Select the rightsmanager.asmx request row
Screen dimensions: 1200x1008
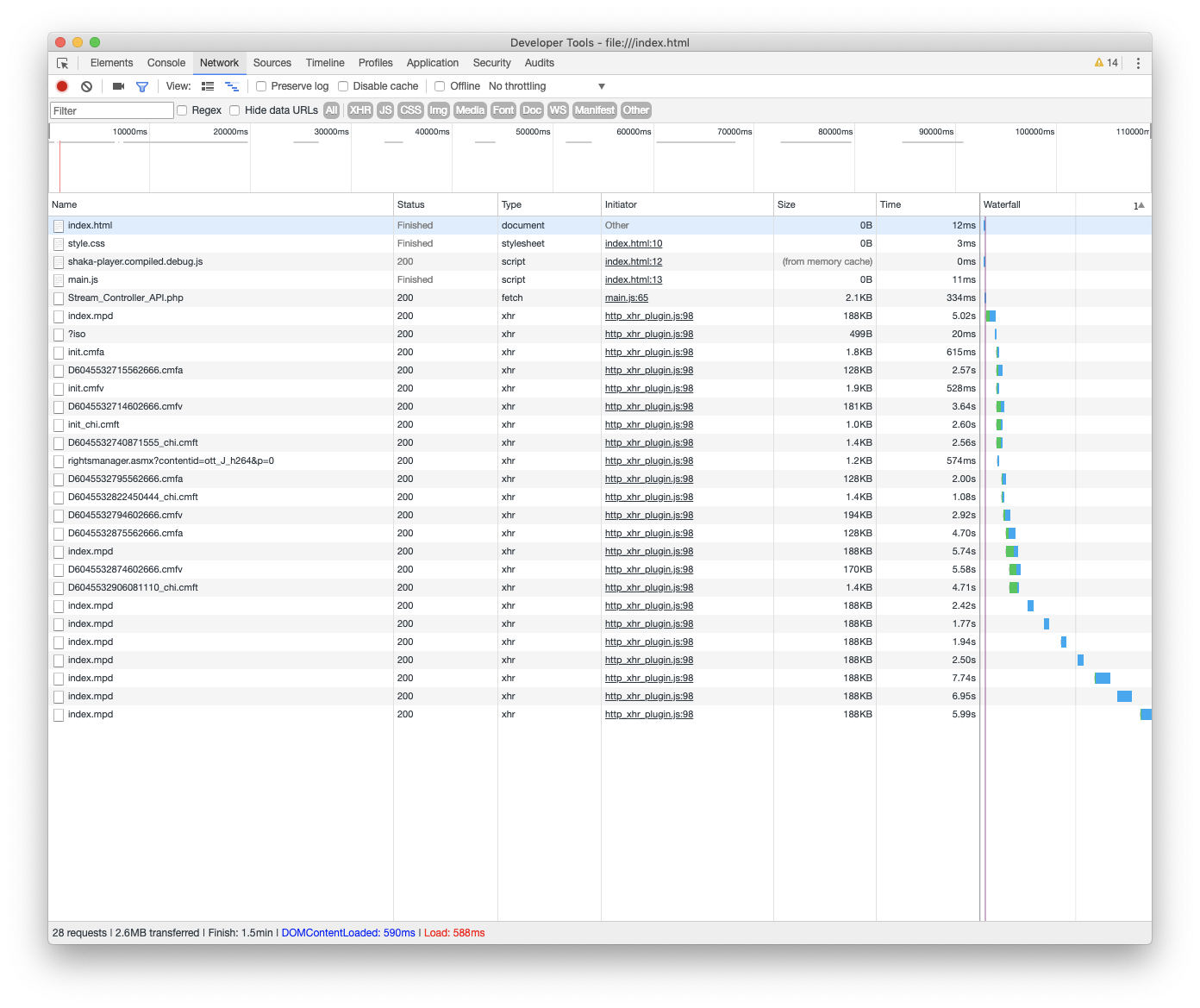coord(600,461)
